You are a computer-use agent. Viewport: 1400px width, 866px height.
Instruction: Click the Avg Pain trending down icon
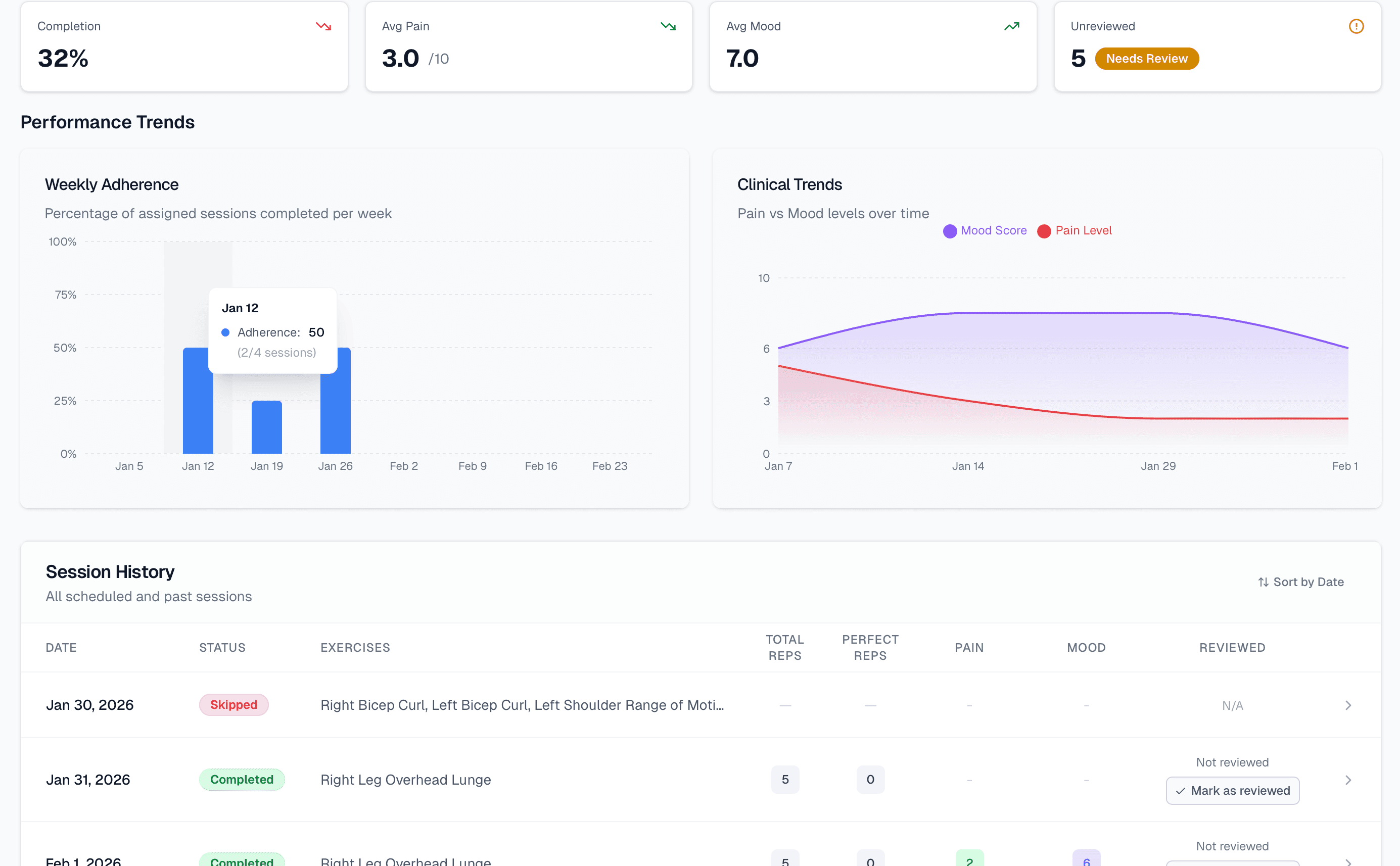(668, 26)
